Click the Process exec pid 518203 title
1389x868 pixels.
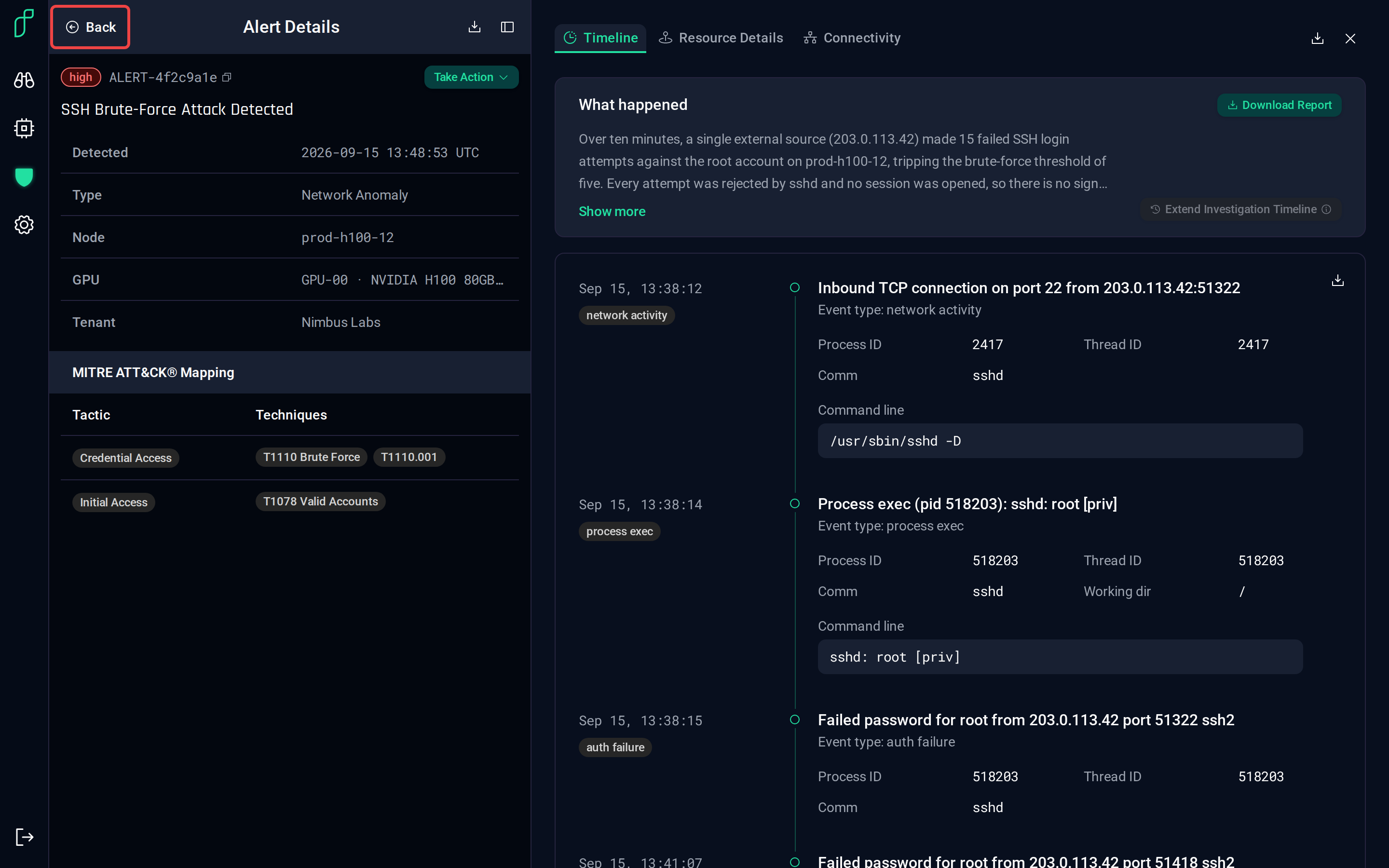pos(967,503)
